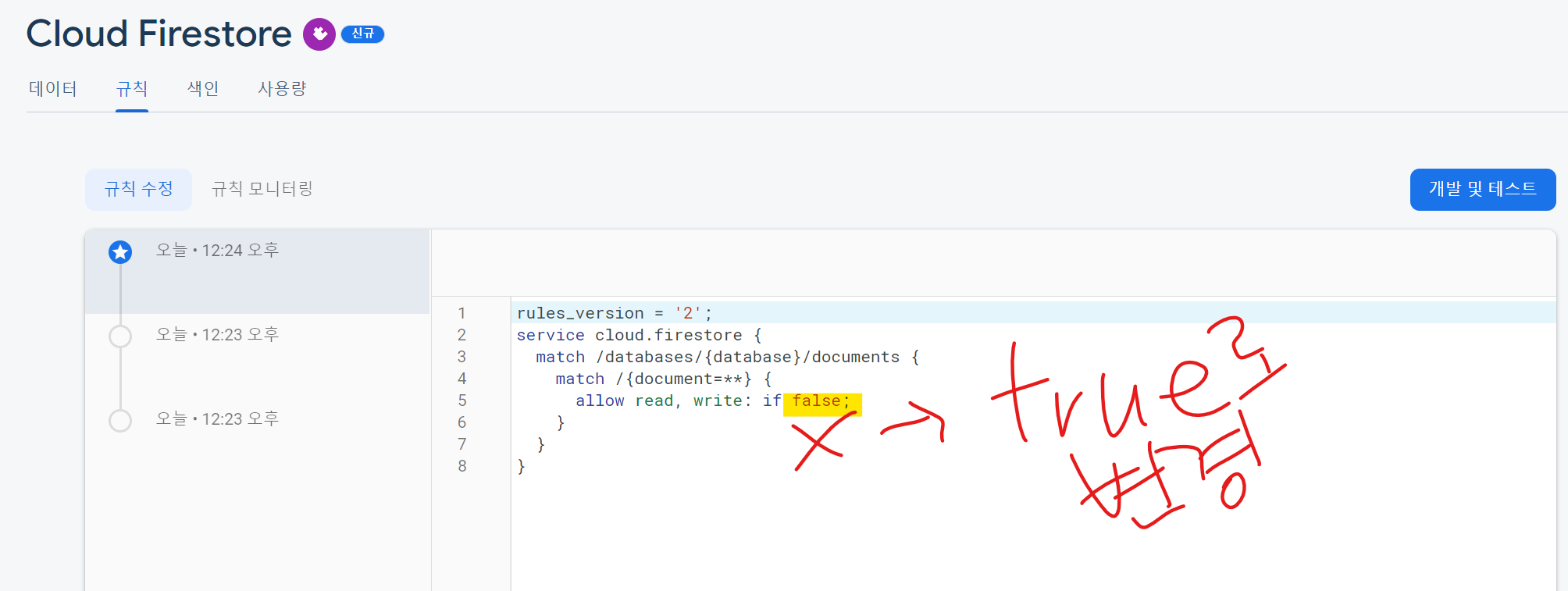Click the match /databases/{database}/documents line

tap(727, 357)
